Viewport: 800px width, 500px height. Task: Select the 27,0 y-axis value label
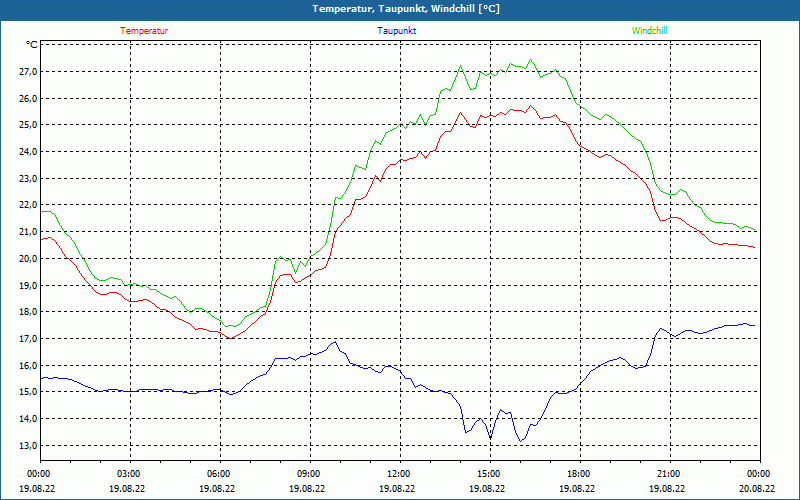pyautogui.click(x=25, y=72)
